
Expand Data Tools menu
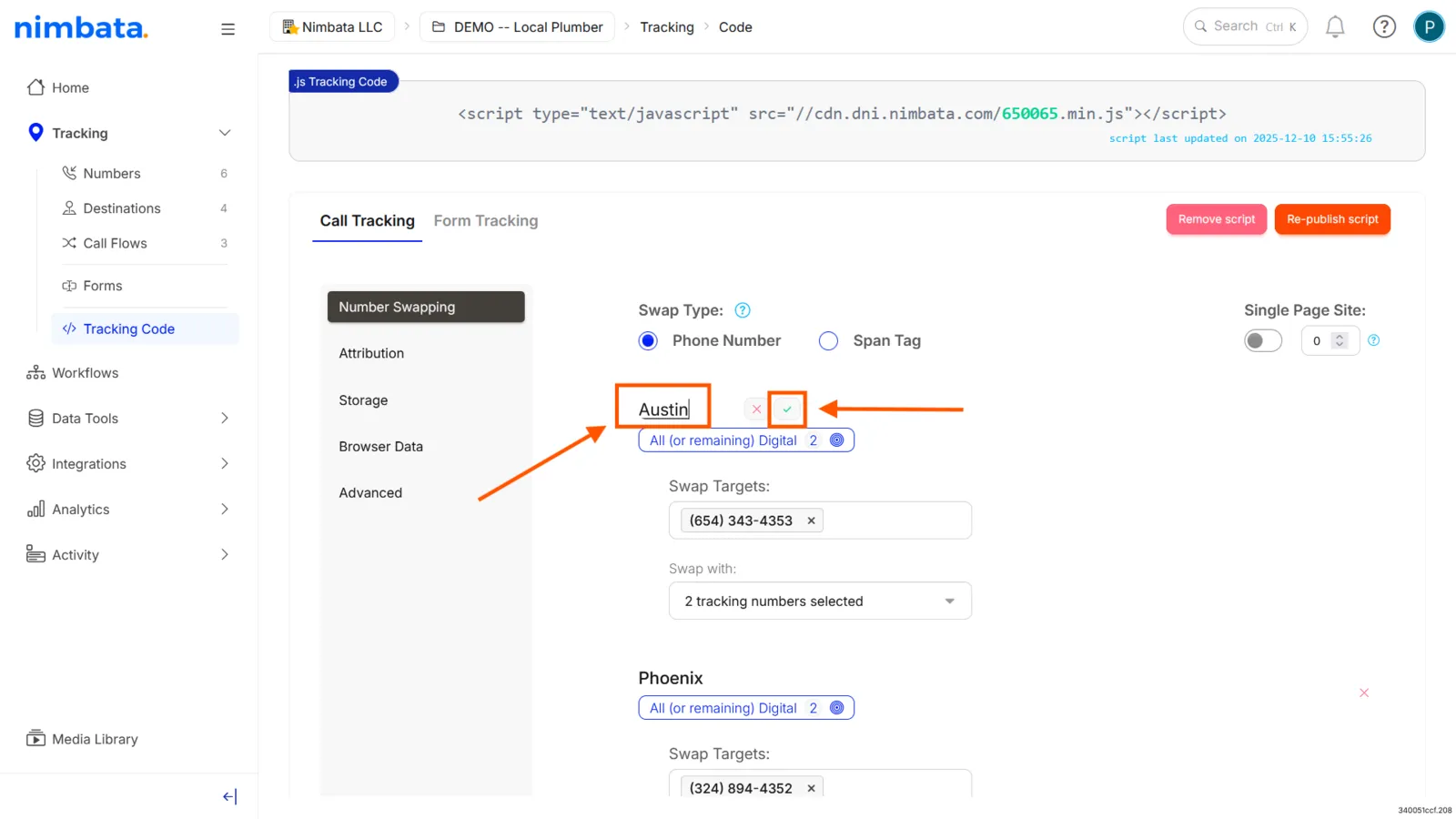225,419
